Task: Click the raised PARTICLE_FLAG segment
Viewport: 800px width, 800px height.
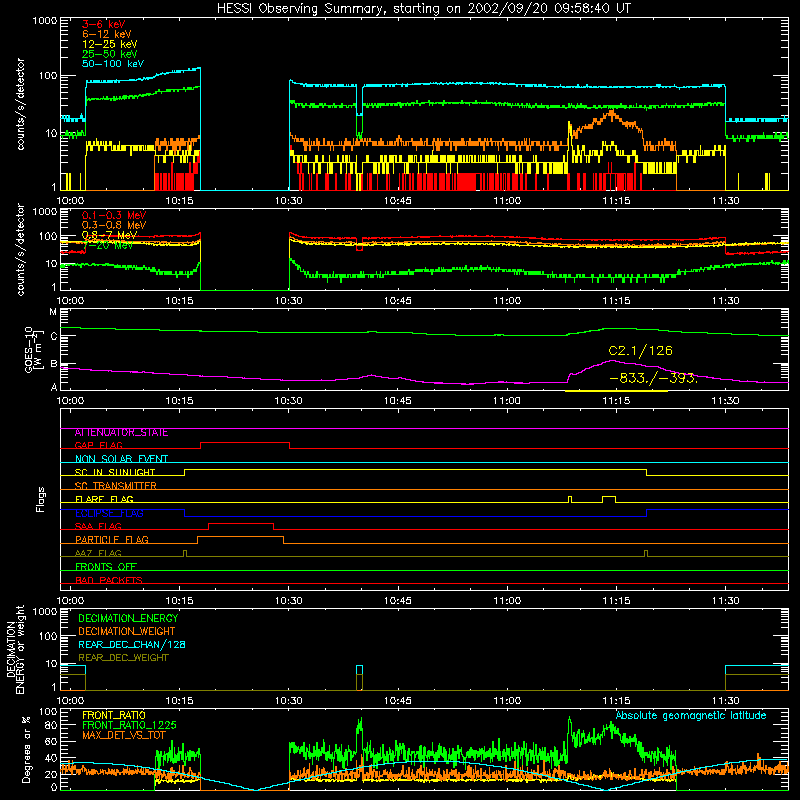Action: [240, 537]
